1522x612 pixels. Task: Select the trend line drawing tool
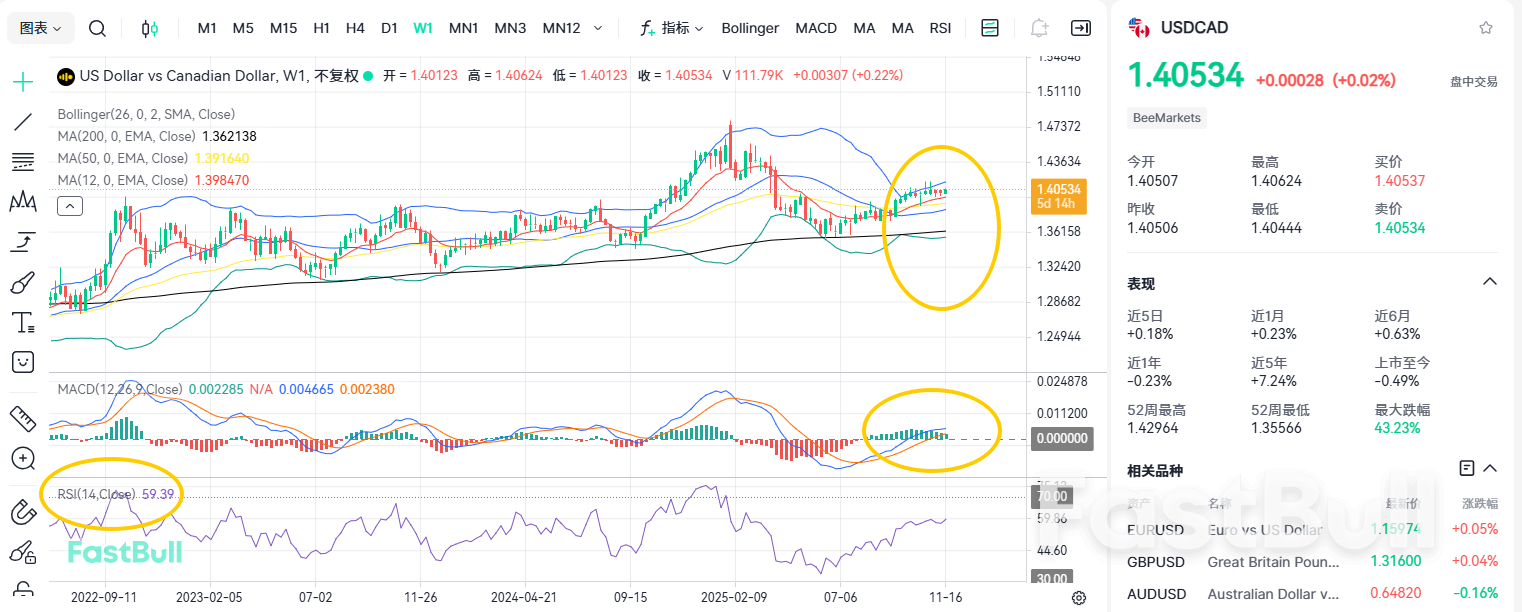pos(22,122)
